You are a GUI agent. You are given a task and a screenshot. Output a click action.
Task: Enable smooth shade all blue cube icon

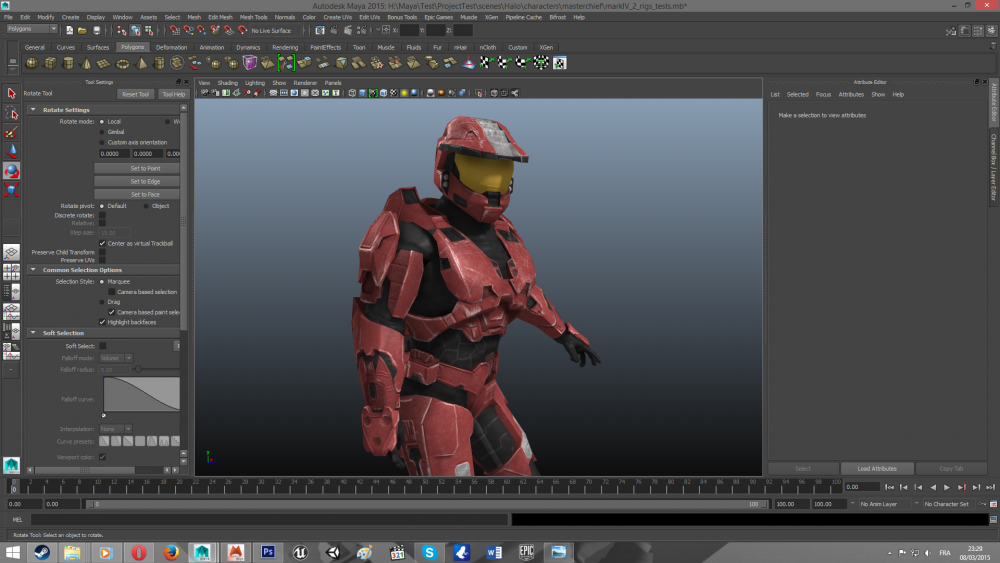click(x=362, y=93)
